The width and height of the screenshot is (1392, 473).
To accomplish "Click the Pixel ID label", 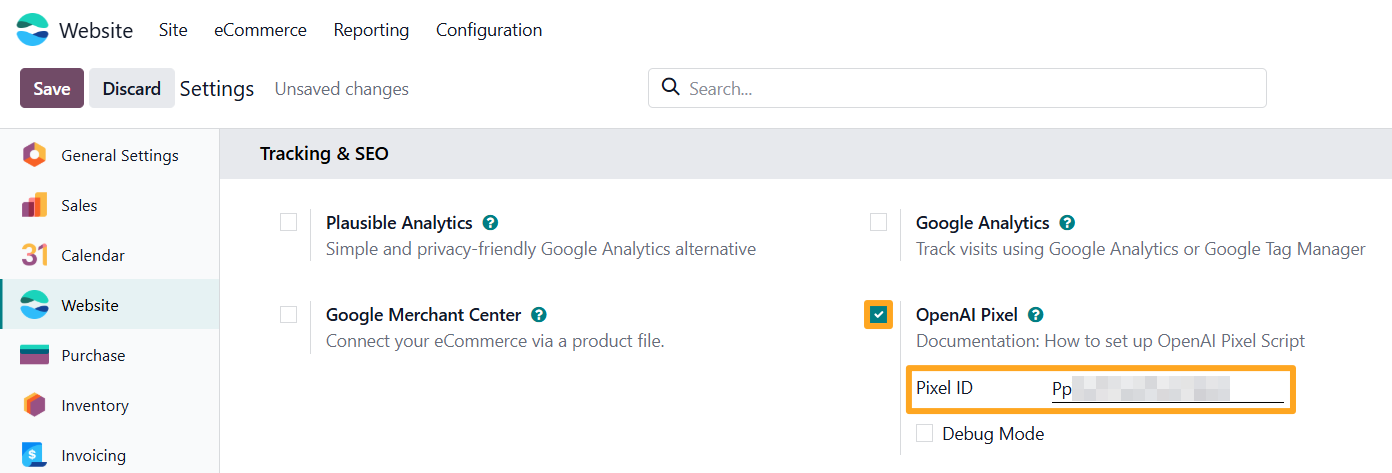I will (944, 388).
